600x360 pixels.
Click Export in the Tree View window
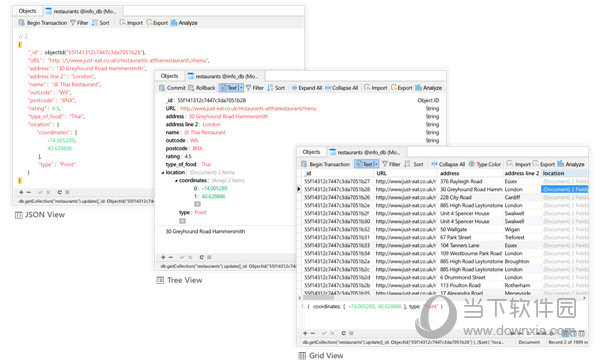[402, 88]
